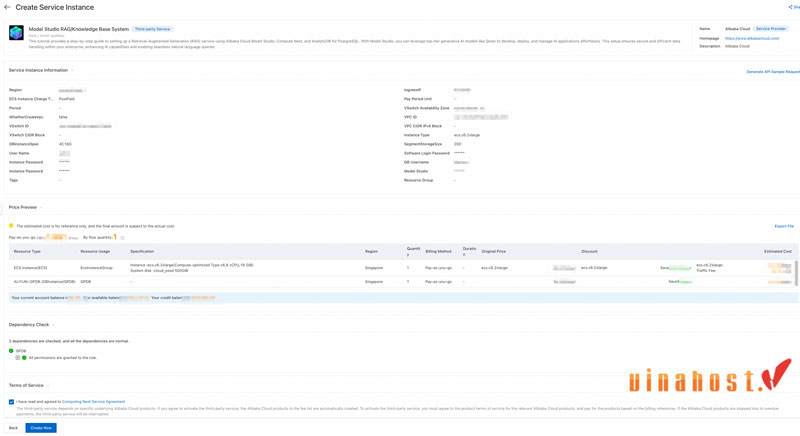Click the GPDB dependency name in Dependency Check
The width and height of the screenshot is (800, 436).
[20, 351]
